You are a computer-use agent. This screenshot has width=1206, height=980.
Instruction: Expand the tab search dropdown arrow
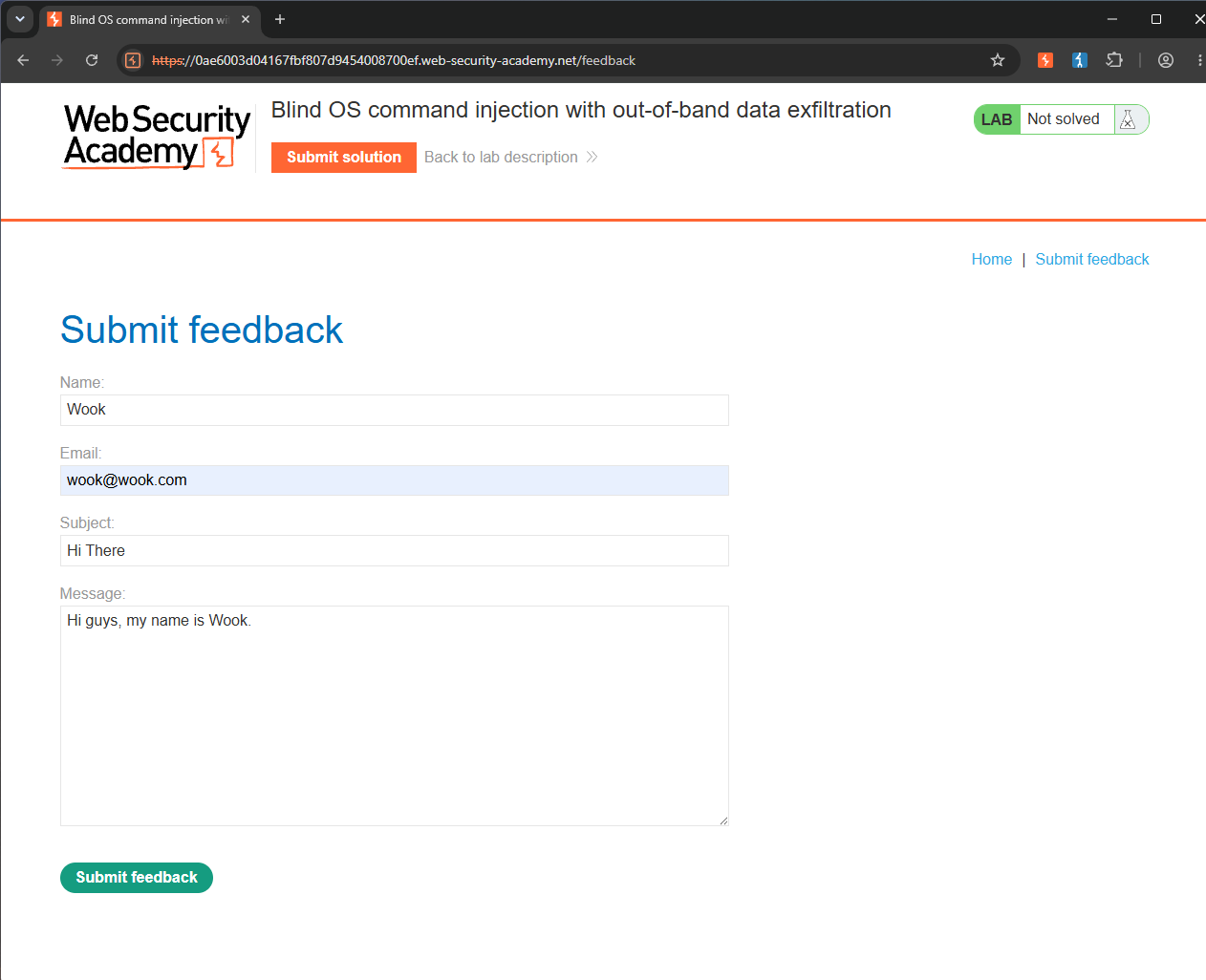pyautogui.click(x=20, y=19)
